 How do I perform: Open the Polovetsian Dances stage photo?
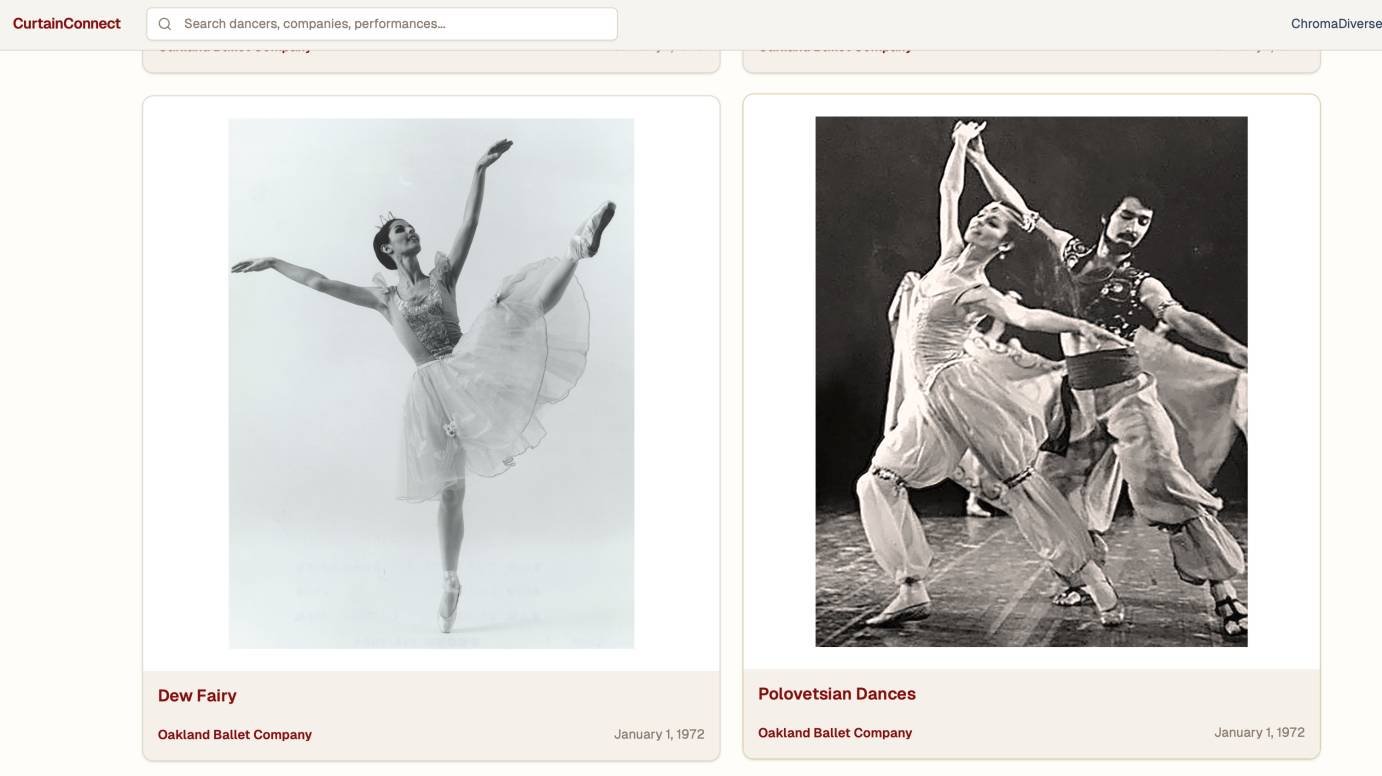[x=1031, y=381]
